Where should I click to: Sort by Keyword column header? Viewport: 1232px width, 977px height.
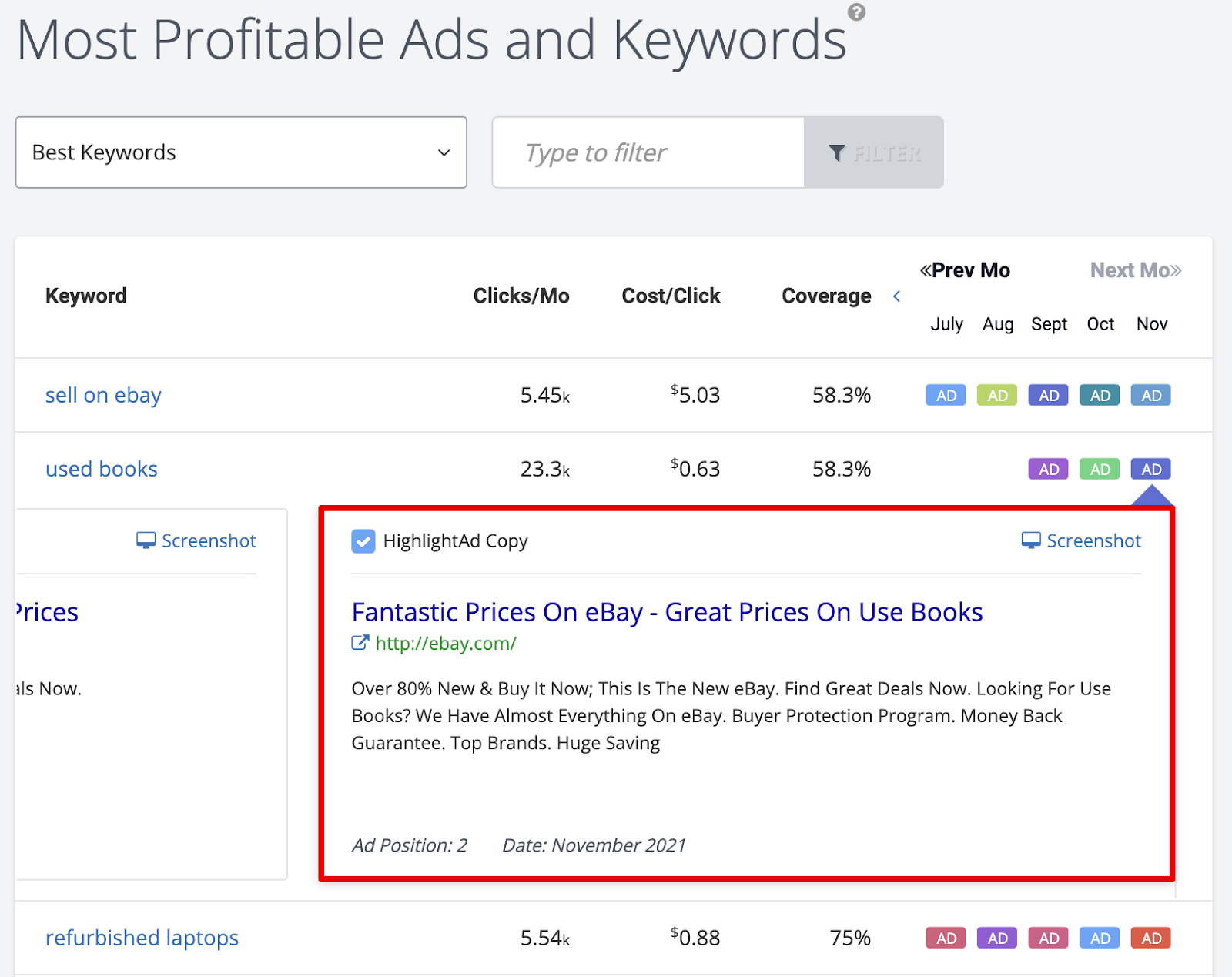pos(85,296)
